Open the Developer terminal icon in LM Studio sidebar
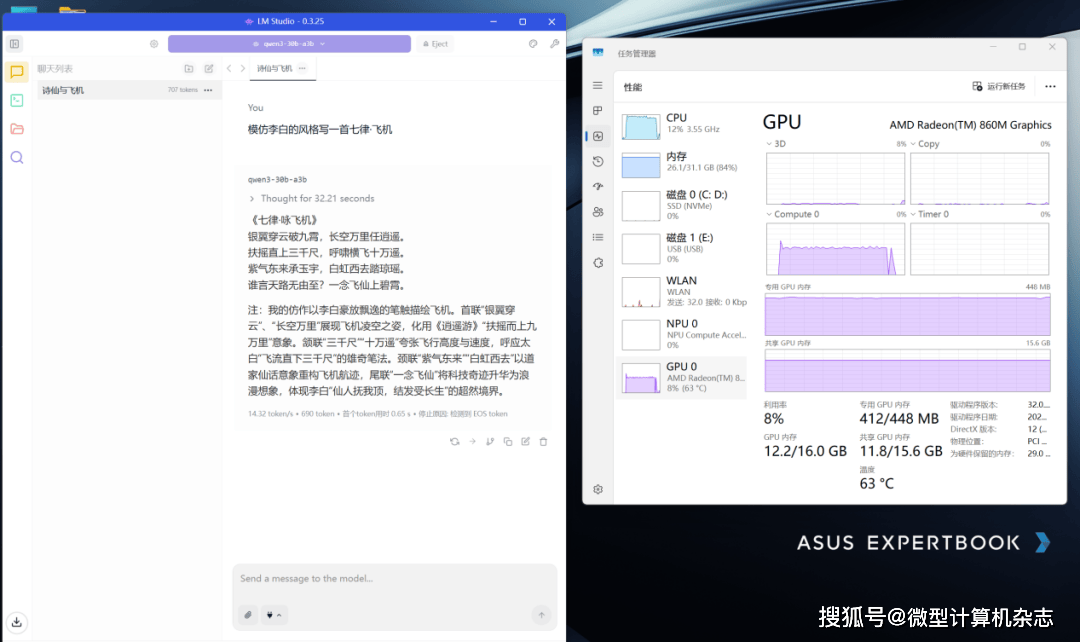1080x642 pixels. (17, 100)
